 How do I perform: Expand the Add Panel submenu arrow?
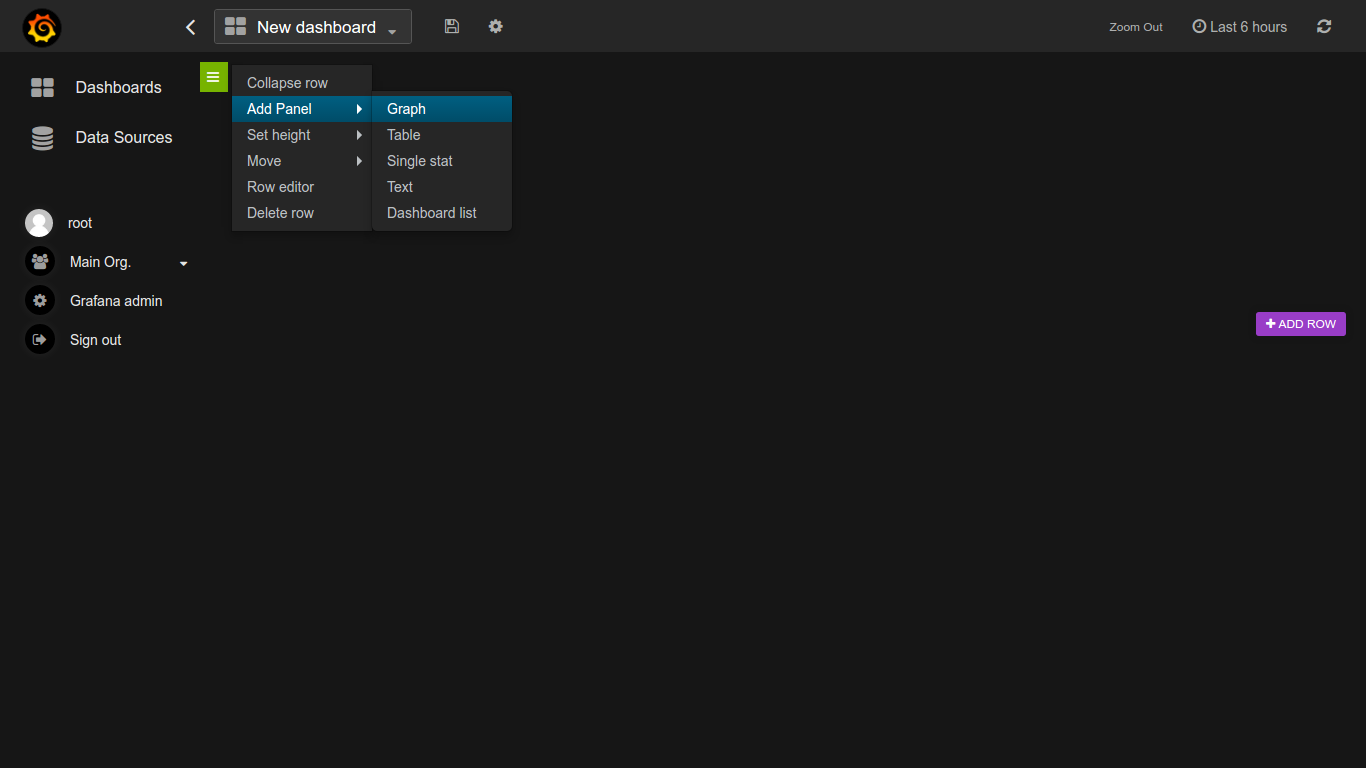[359, 109]
